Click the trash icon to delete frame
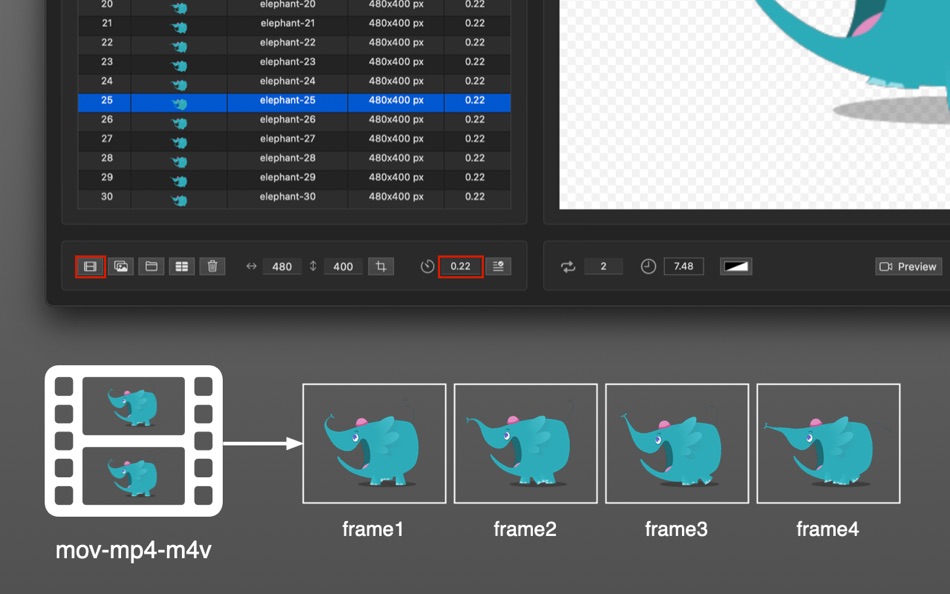 [x=212, y=267]
